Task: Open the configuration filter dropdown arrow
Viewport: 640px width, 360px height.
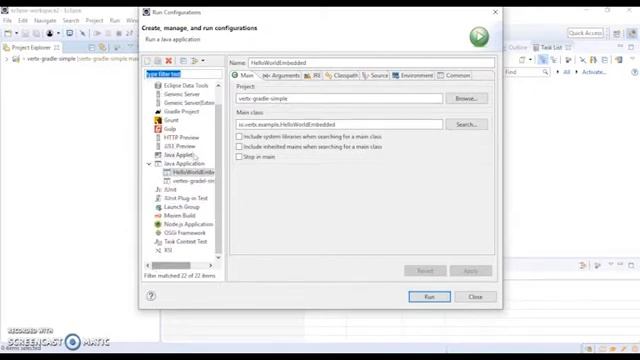Action: [x=203, y=61]
